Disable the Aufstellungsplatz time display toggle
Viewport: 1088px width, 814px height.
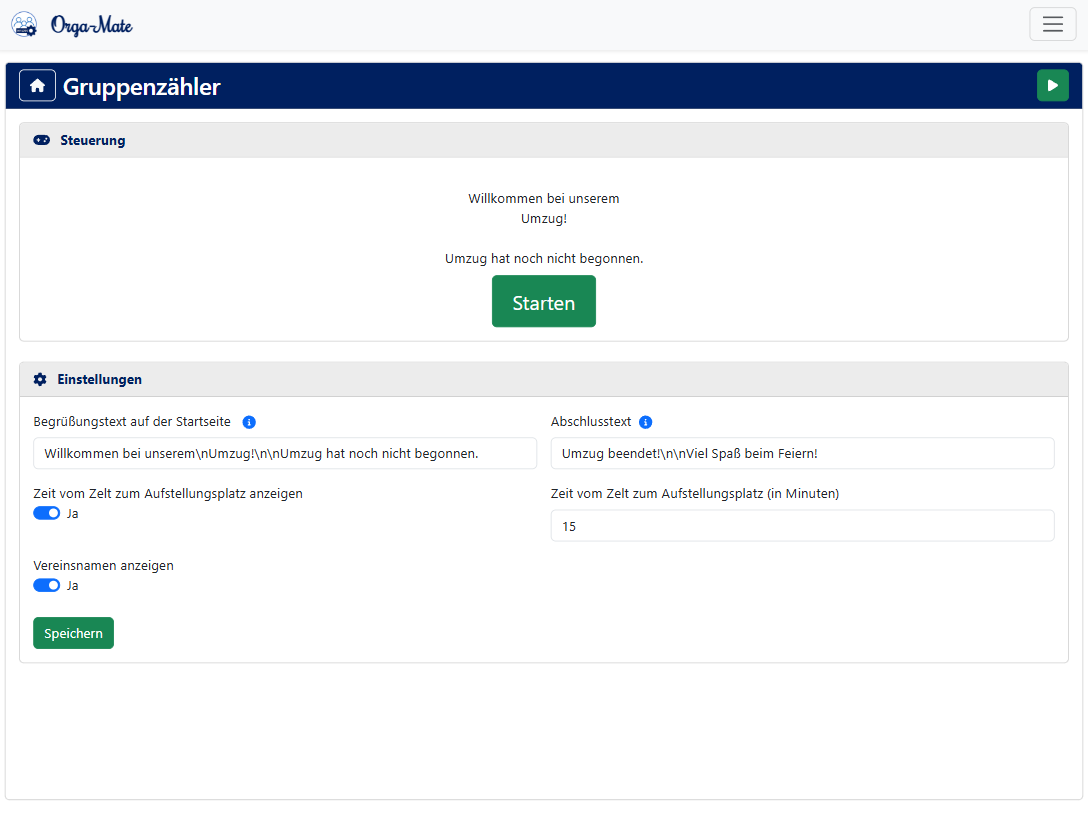click(x=47, y=513)
